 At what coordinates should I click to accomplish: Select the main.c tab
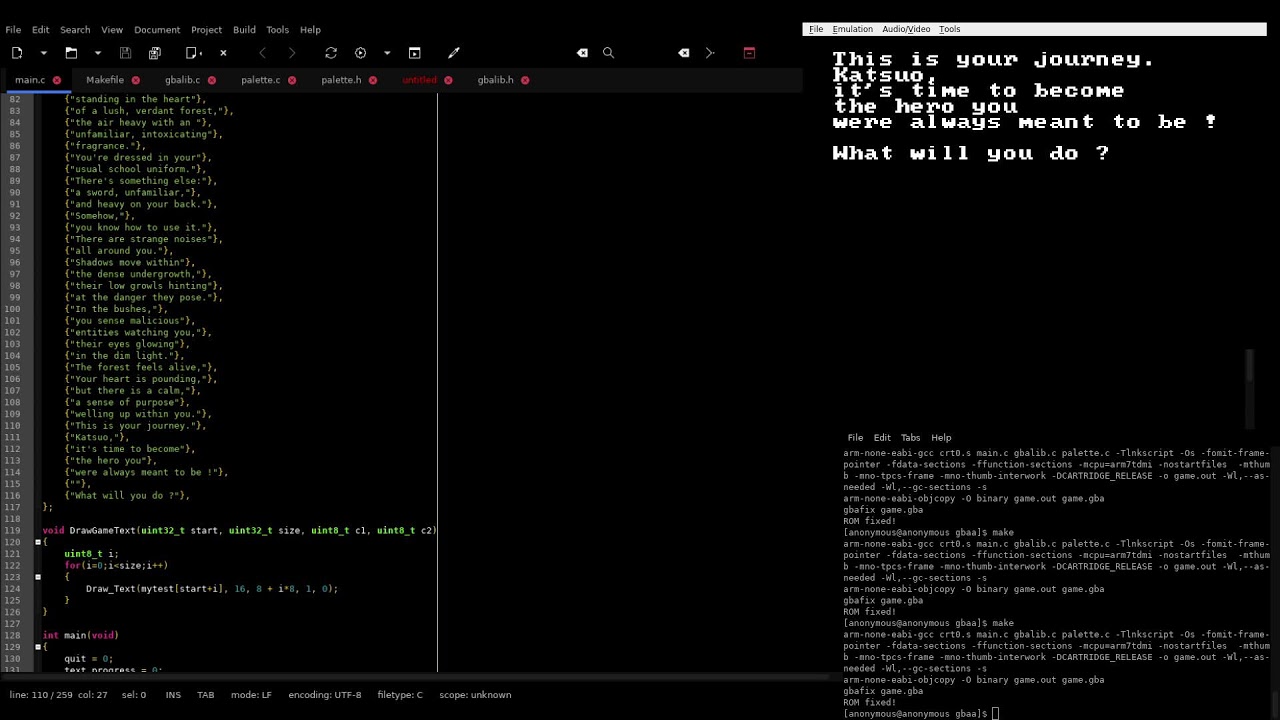30,80
